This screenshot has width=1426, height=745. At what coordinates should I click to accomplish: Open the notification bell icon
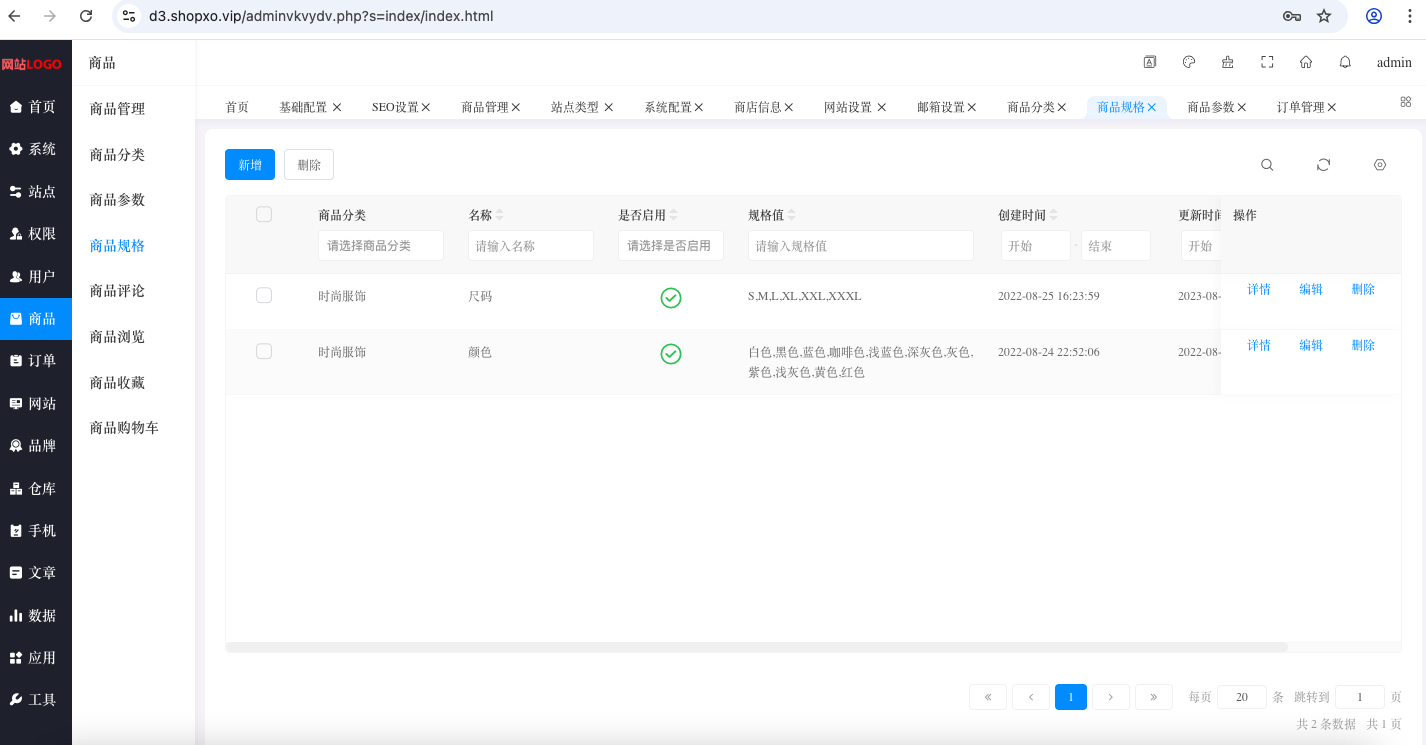click(x=1345, y=62)
